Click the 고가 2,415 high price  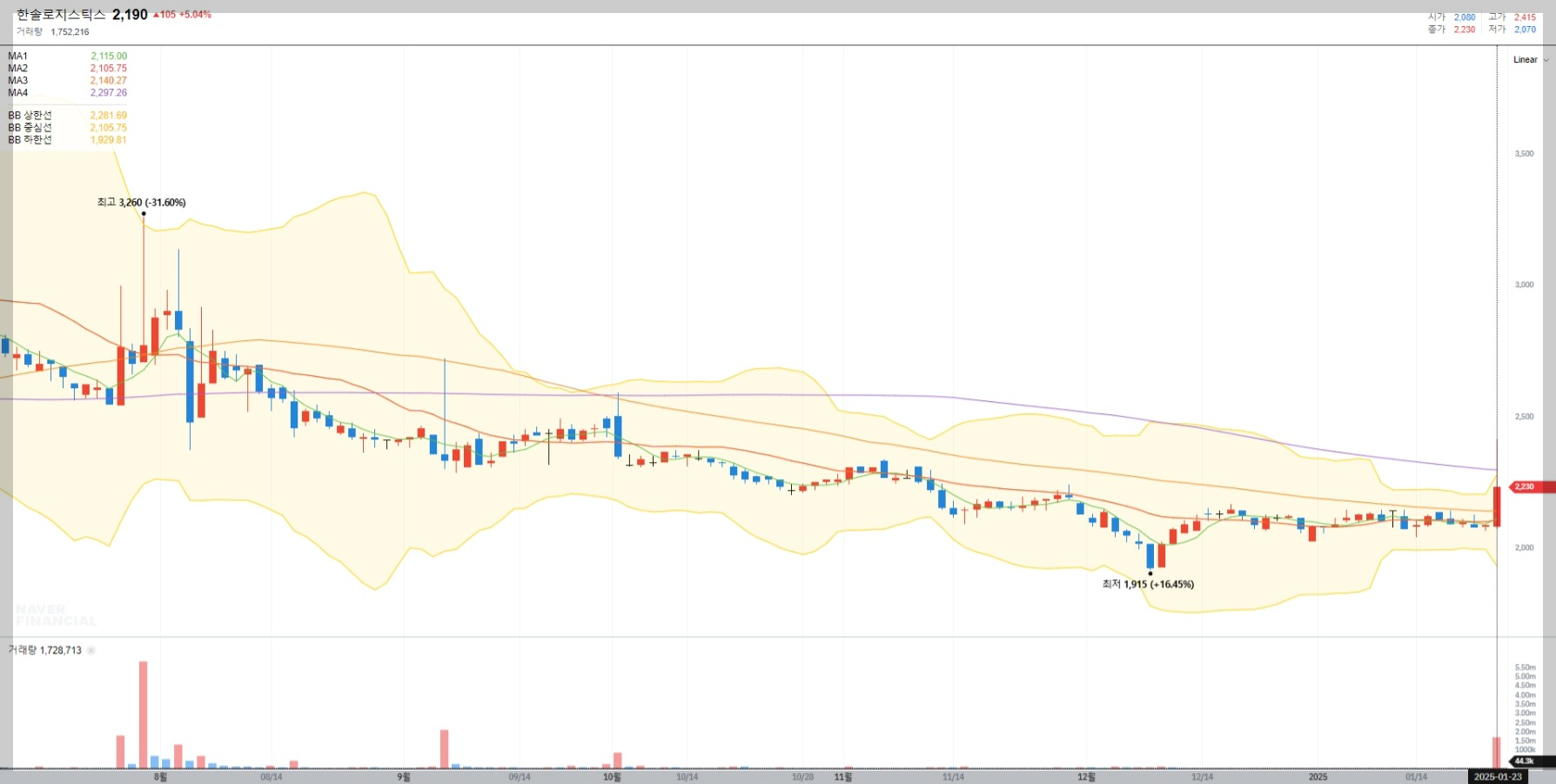tap(1512, 17)
